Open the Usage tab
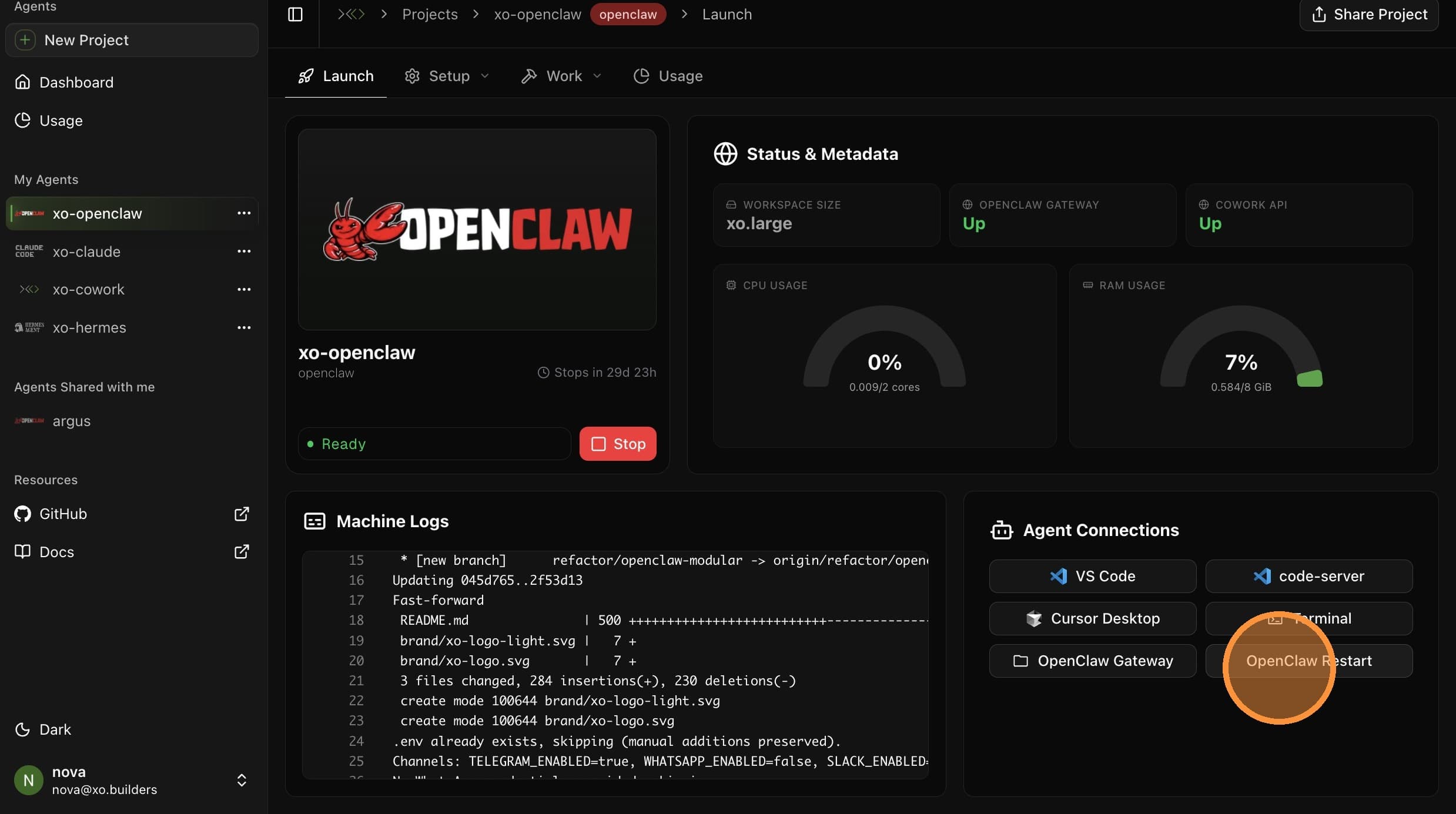Viewport: 1456px width, 814px height. click(x=668, y=76)
